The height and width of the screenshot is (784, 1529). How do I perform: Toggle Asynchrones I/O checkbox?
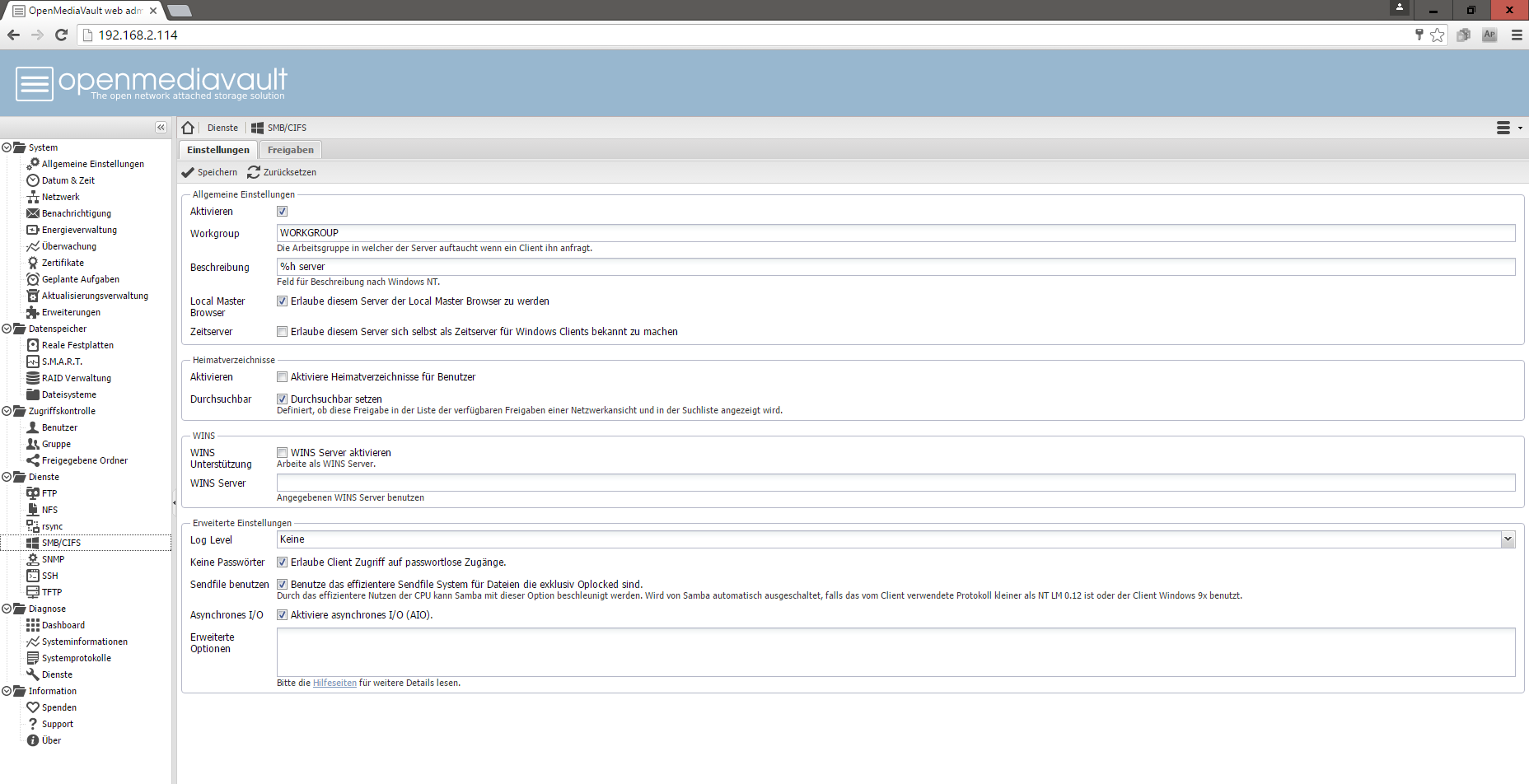[x=282, y=615]
